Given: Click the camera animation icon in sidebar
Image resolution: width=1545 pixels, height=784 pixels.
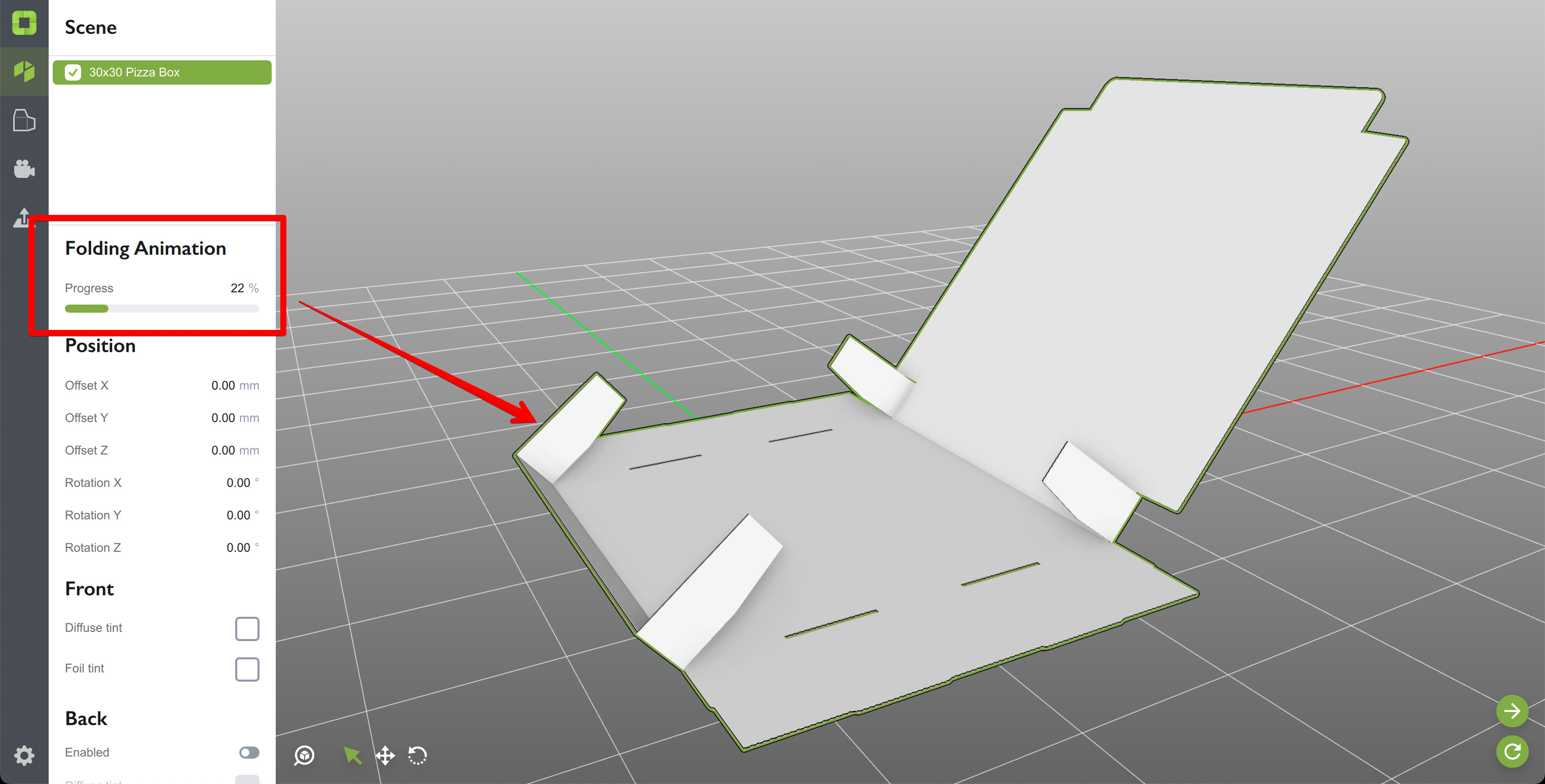Looking at the screenshot, I should (x=24, y=170).
